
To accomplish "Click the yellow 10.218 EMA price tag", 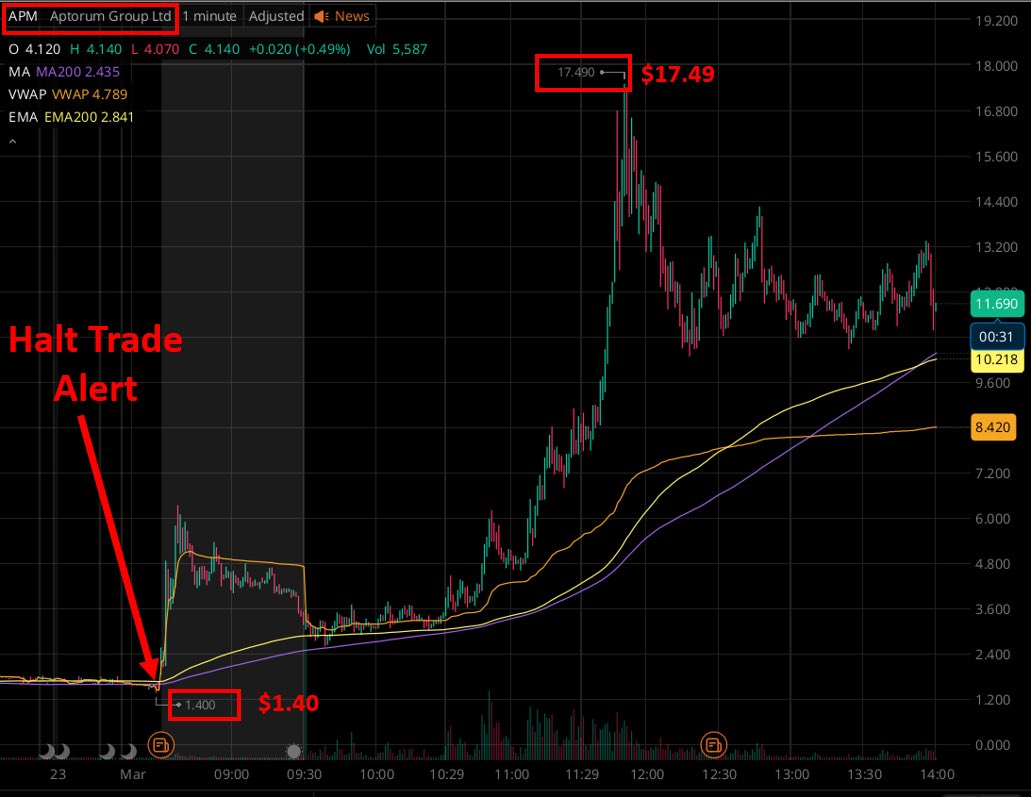I will [x=996, y=359].
